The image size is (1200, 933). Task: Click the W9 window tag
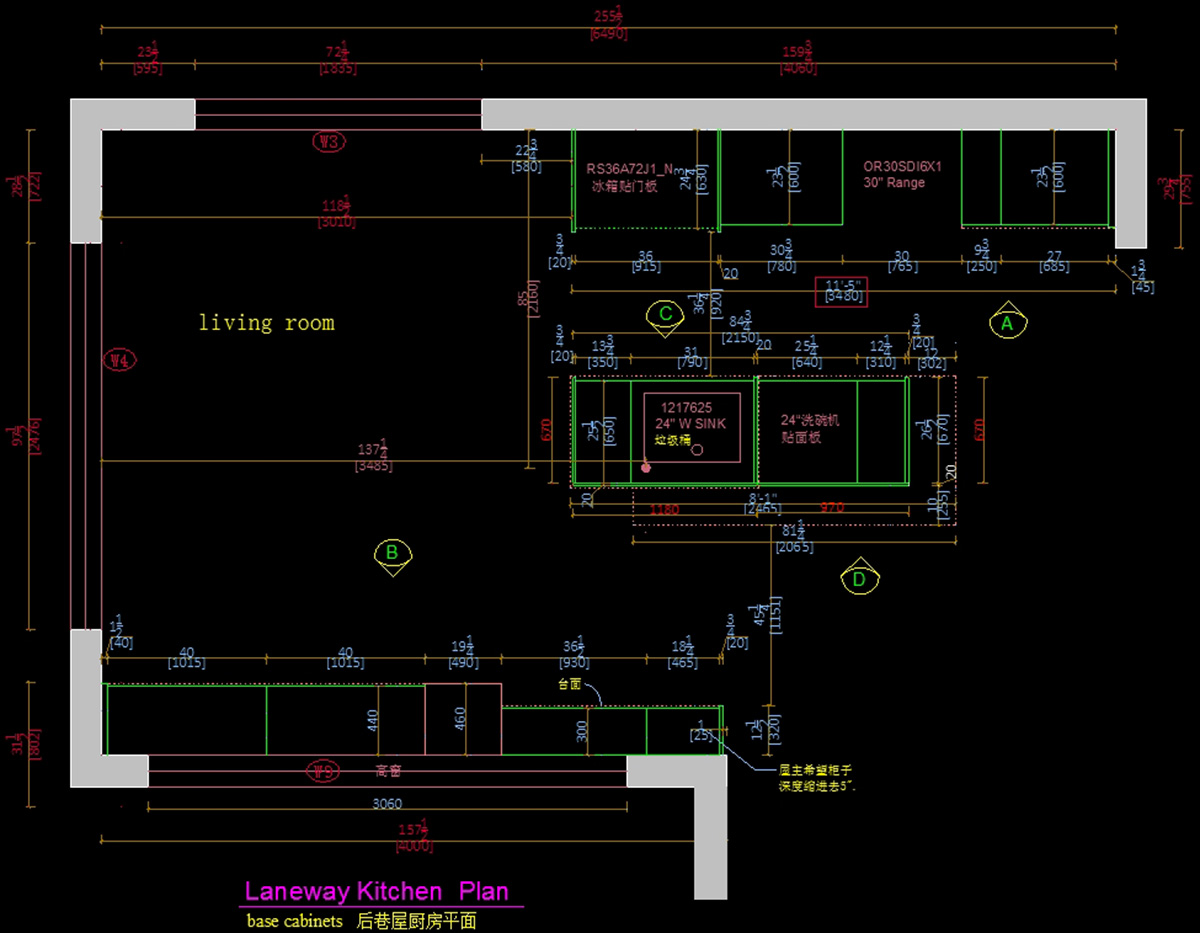[x=322, y=771]
